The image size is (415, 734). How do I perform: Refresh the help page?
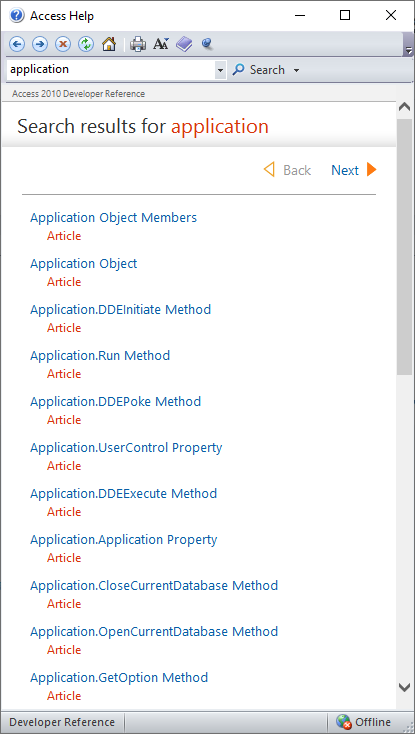(86, 44)
